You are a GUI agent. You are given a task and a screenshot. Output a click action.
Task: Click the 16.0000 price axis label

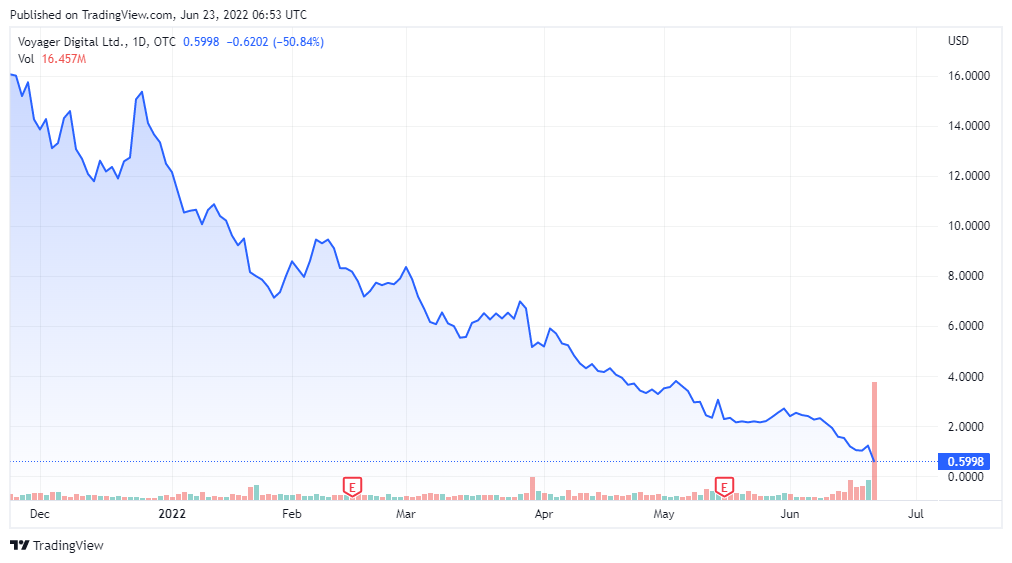[968, 76]
